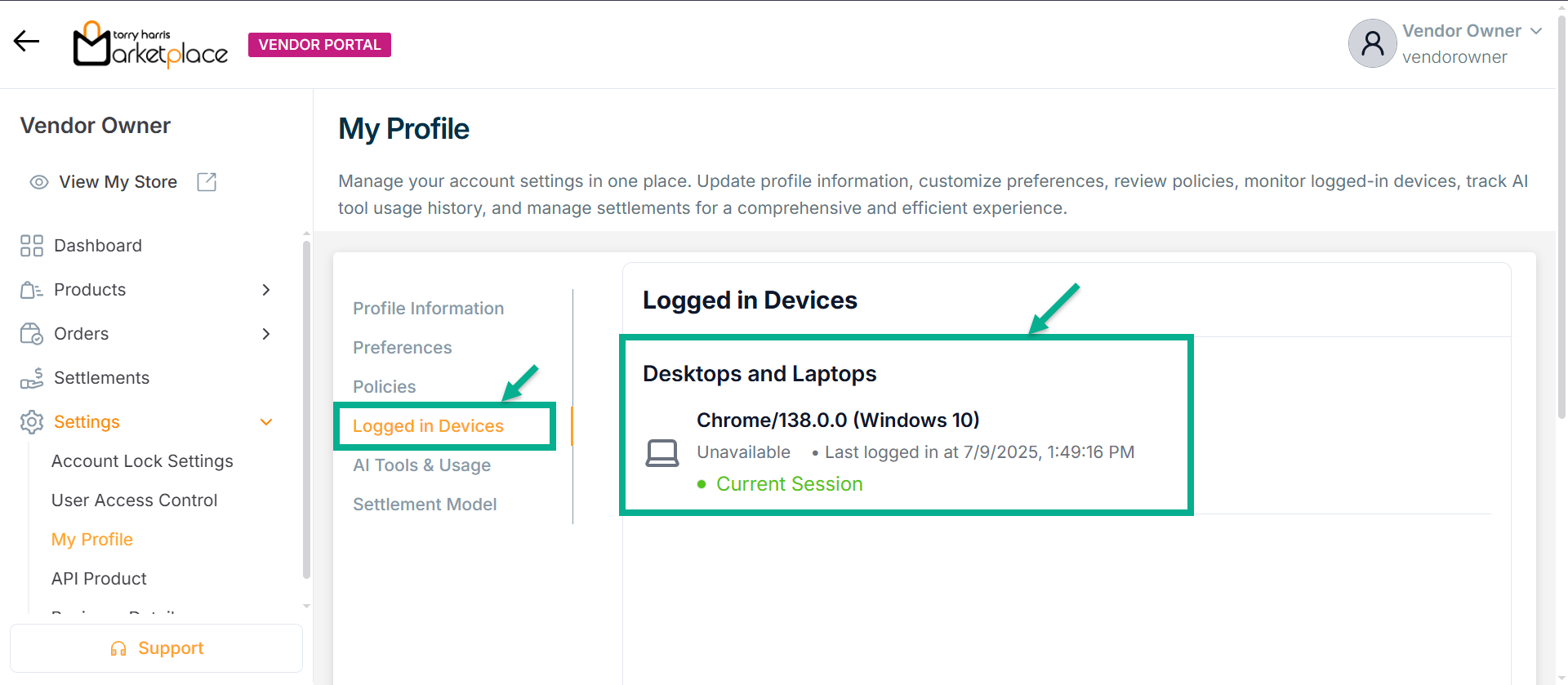Open the AI Tools & Usage tab

[421, 465]
